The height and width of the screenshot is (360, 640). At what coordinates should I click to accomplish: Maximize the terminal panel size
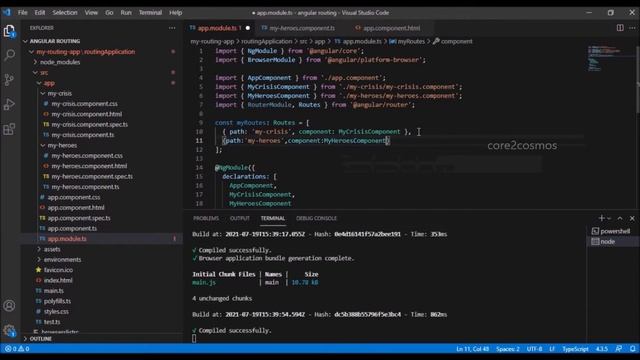click(x=620, y=218)
